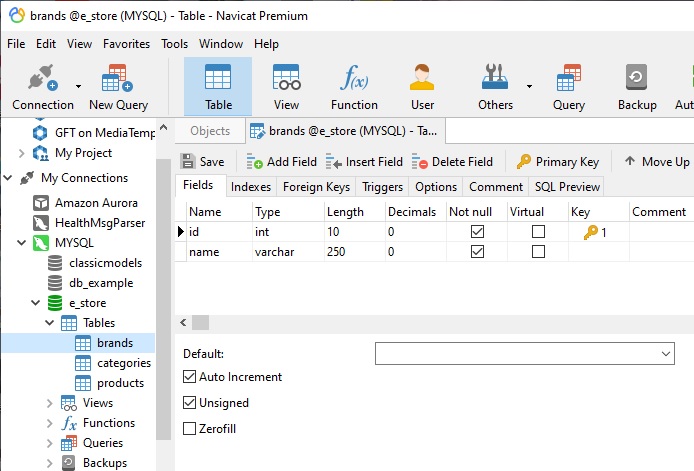
Task: Switch to the Foreign Keys tab
Action: pyautogui.click(x=316, y=187)
